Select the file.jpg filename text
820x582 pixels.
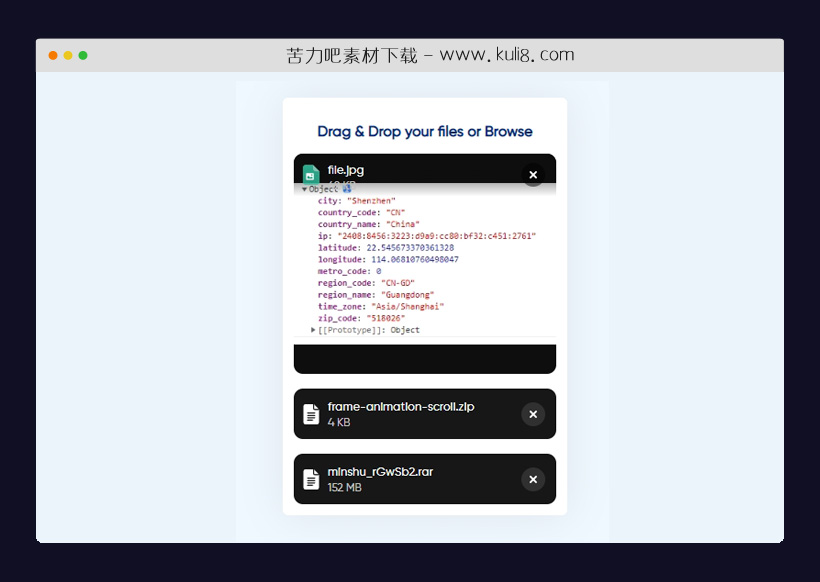345,170
